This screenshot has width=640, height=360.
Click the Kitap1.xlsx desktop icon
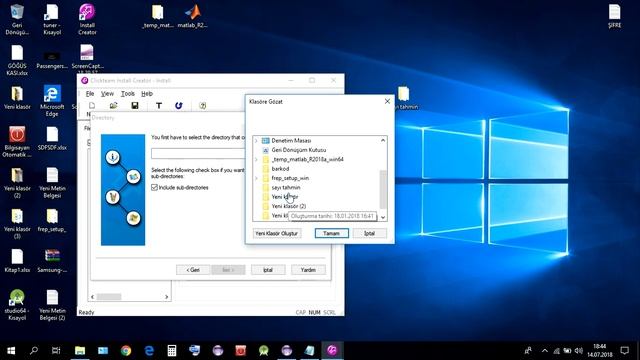17,261
